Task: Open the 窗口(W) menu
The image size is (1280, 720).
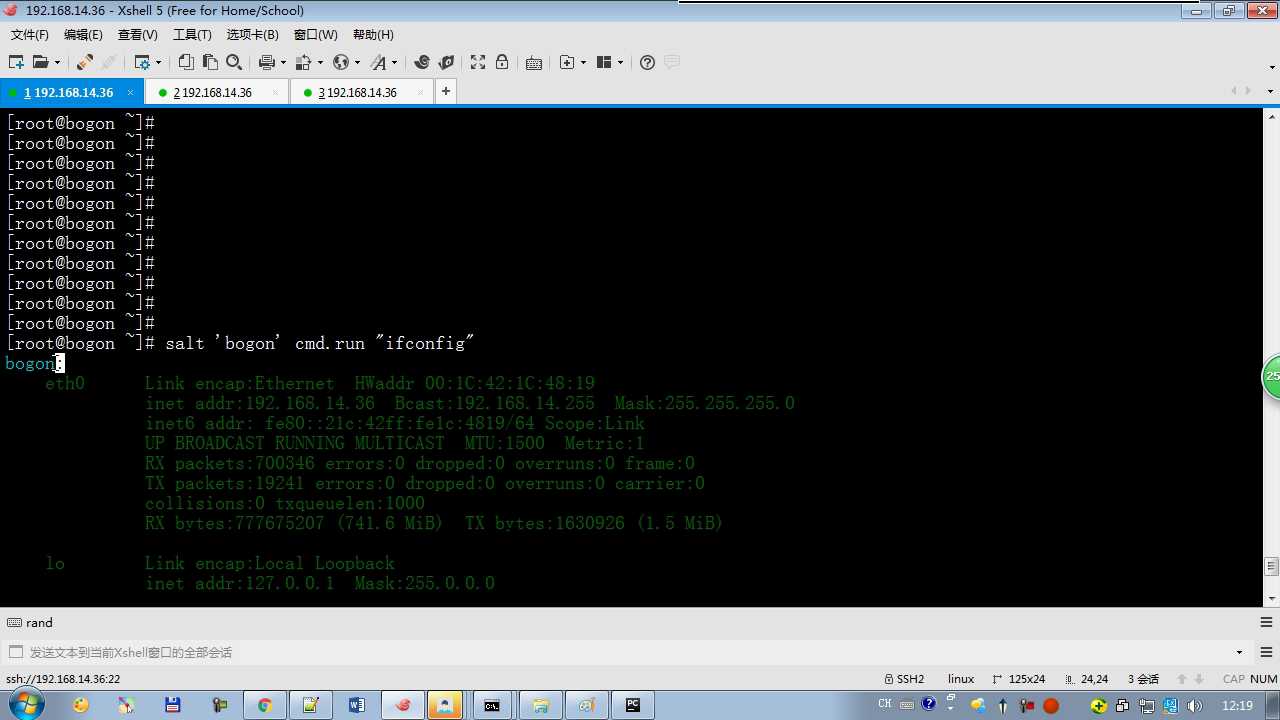Action: 316,35
